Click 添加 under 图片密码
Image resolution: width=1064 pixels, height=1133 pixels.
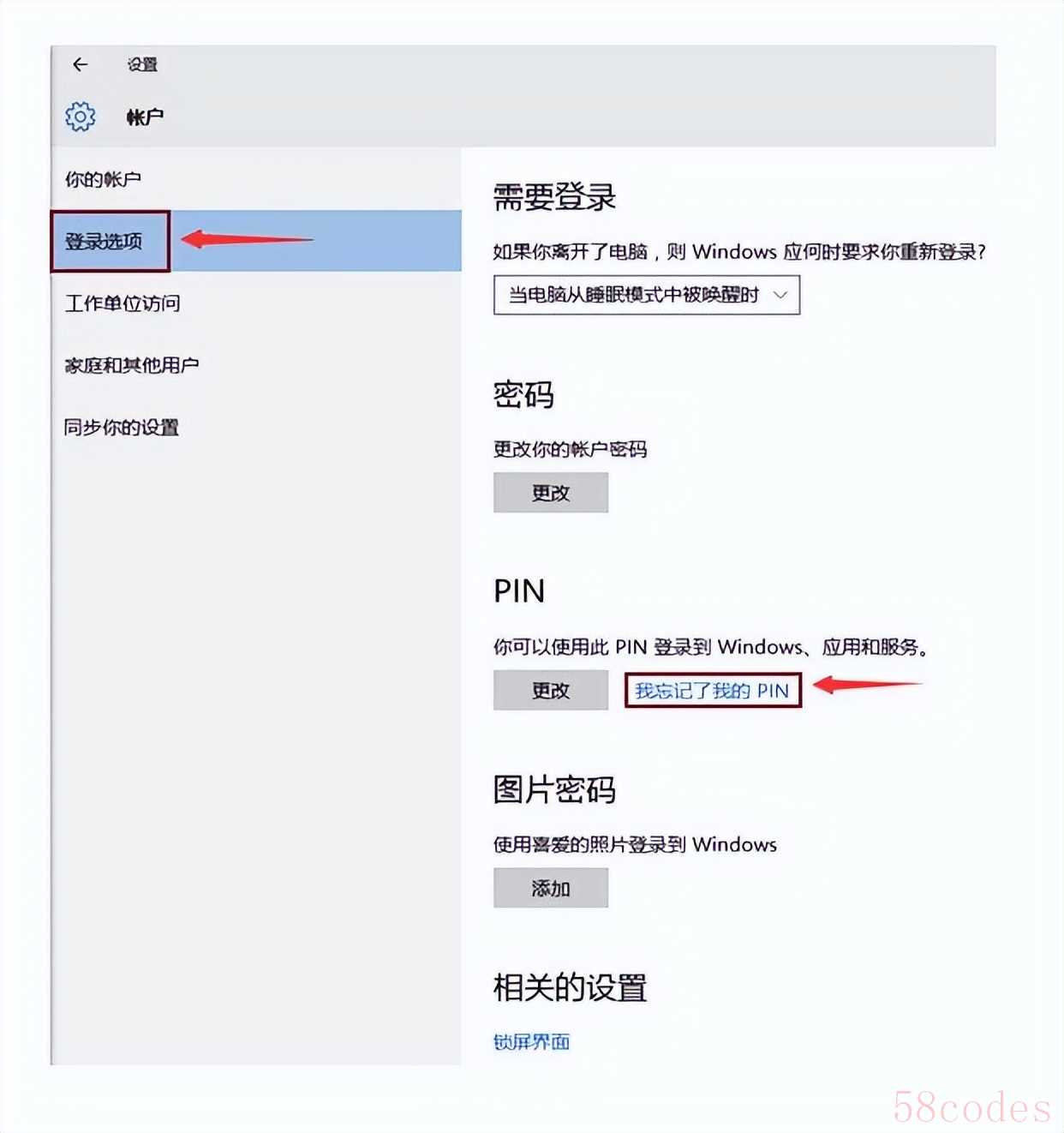point(551,888)
